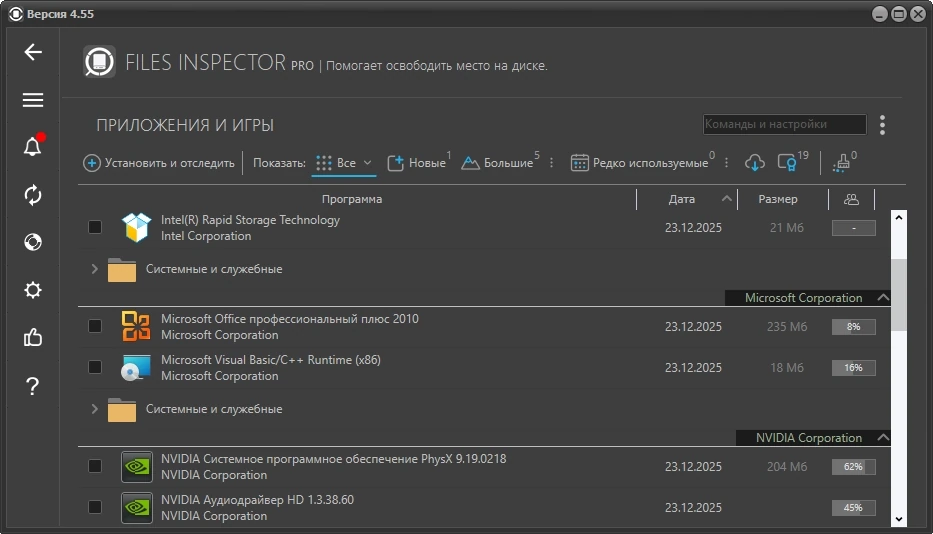Click the 8% usage bar for Microsoft Office
This screenshot has height=534, width=933.
click(853, 327)
